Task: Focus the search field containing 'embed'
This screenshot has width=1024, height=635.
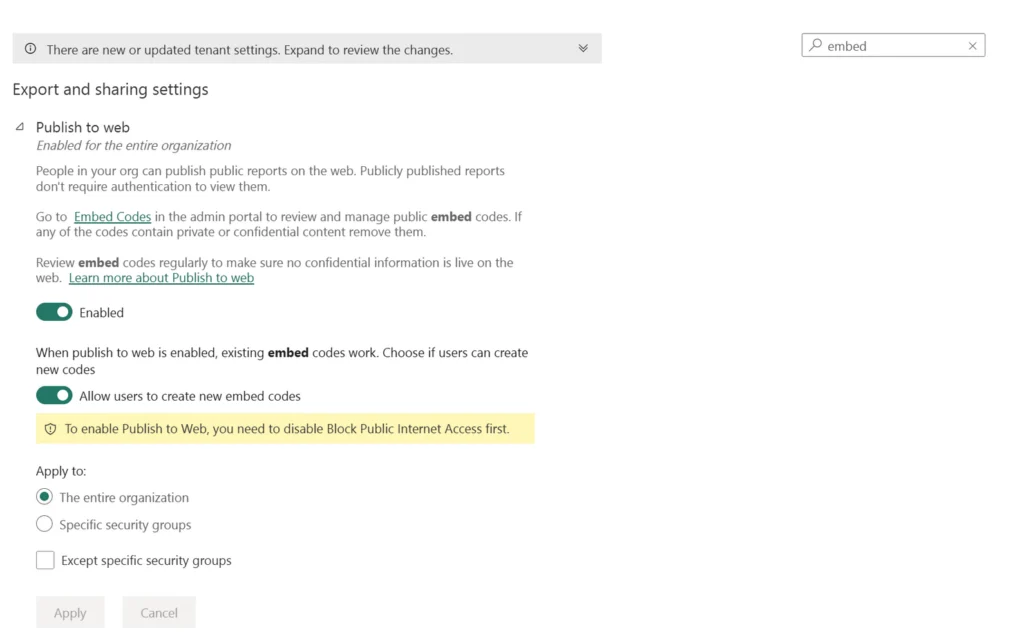Action: 890,46
